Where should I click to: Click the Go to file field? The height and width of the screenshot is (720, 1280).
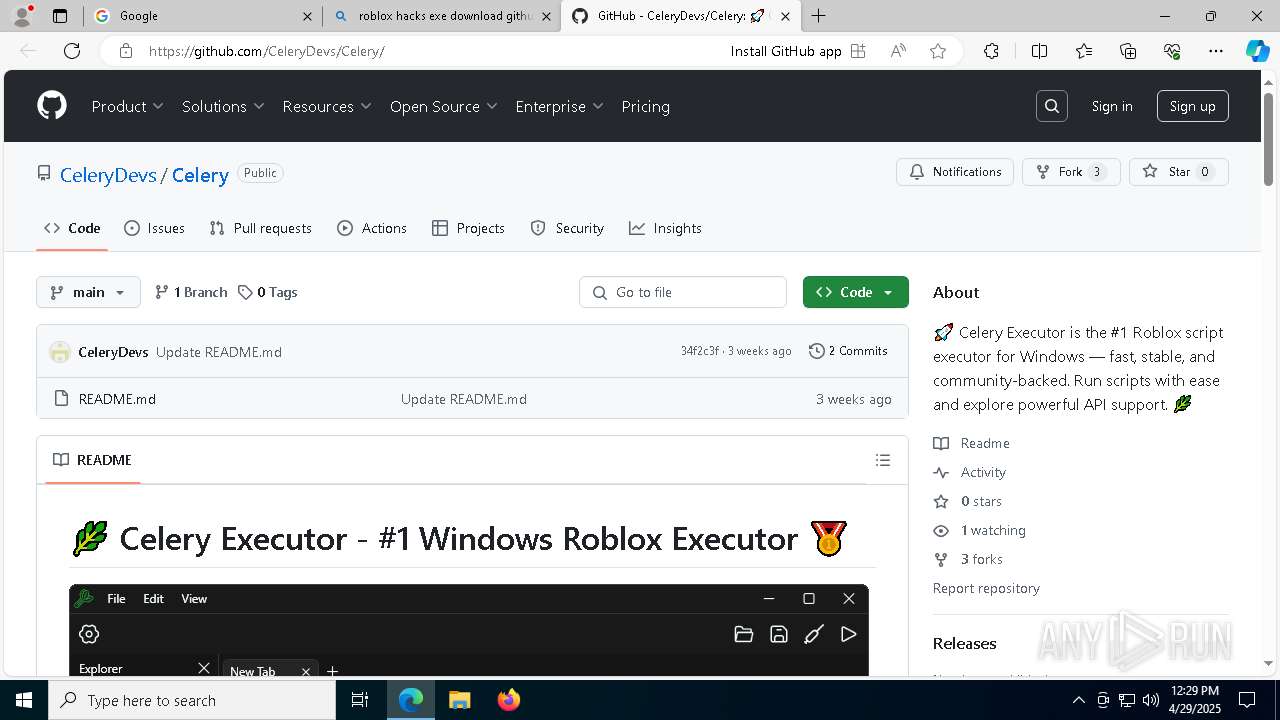pos(683,292)
